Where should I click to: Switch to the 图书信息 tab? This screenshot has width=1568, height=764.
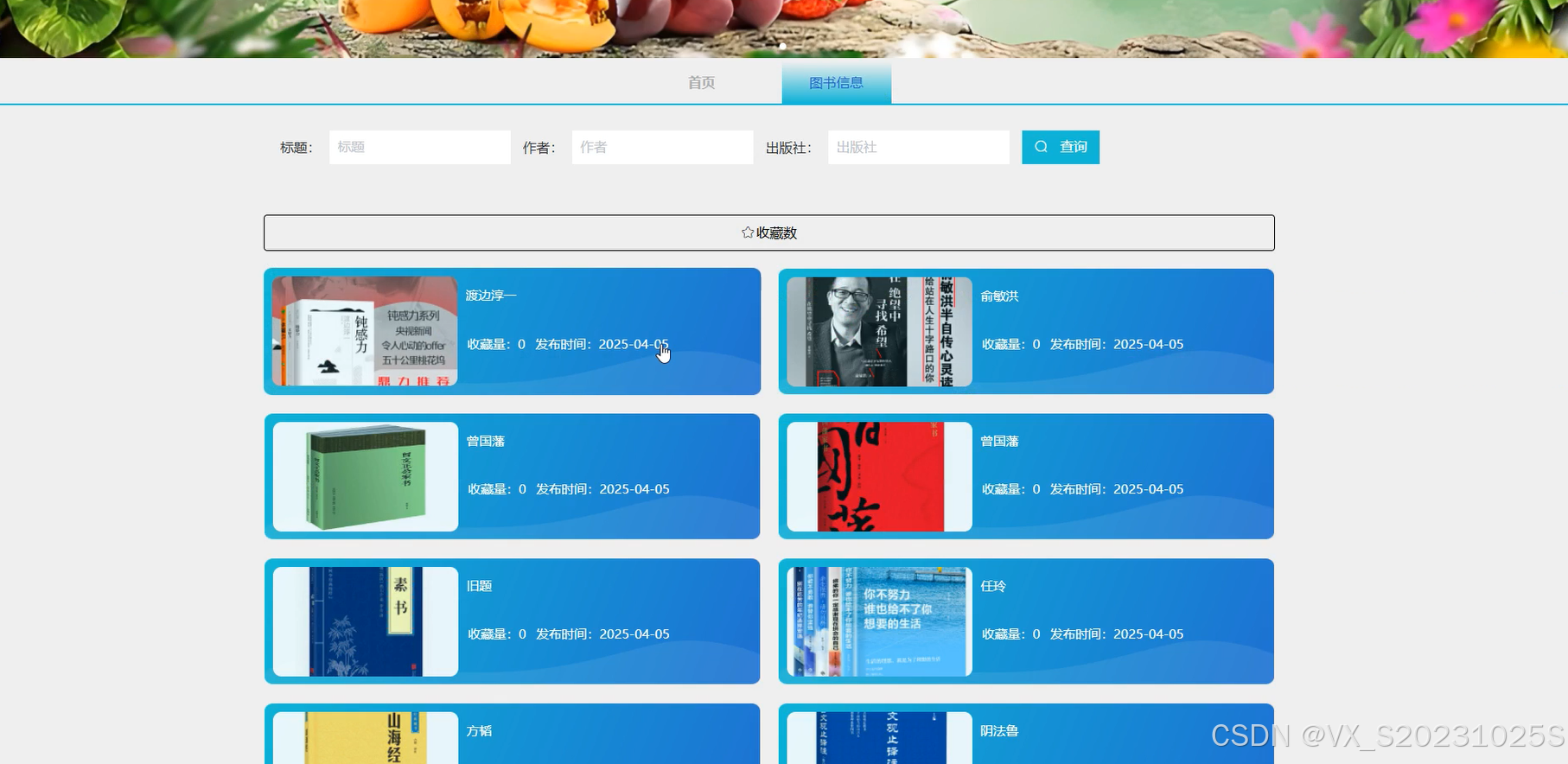pyautogui.click(x=836, y=83)
